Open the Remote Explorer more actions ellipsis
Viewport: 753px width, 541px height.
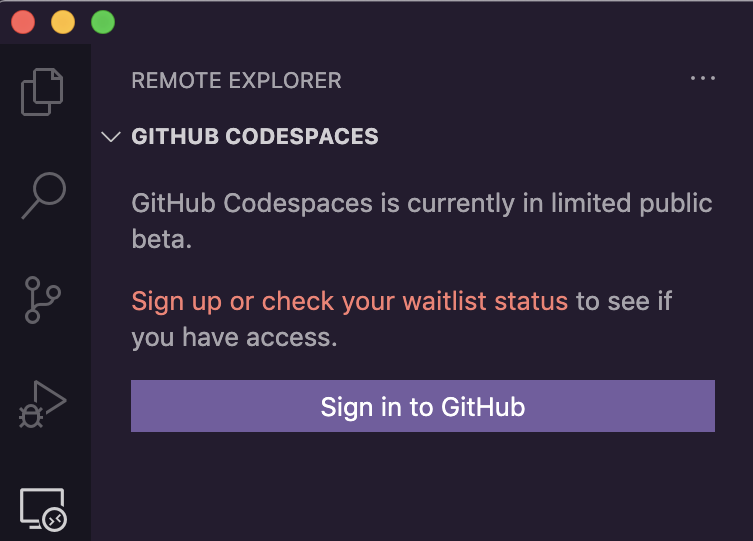703,79
